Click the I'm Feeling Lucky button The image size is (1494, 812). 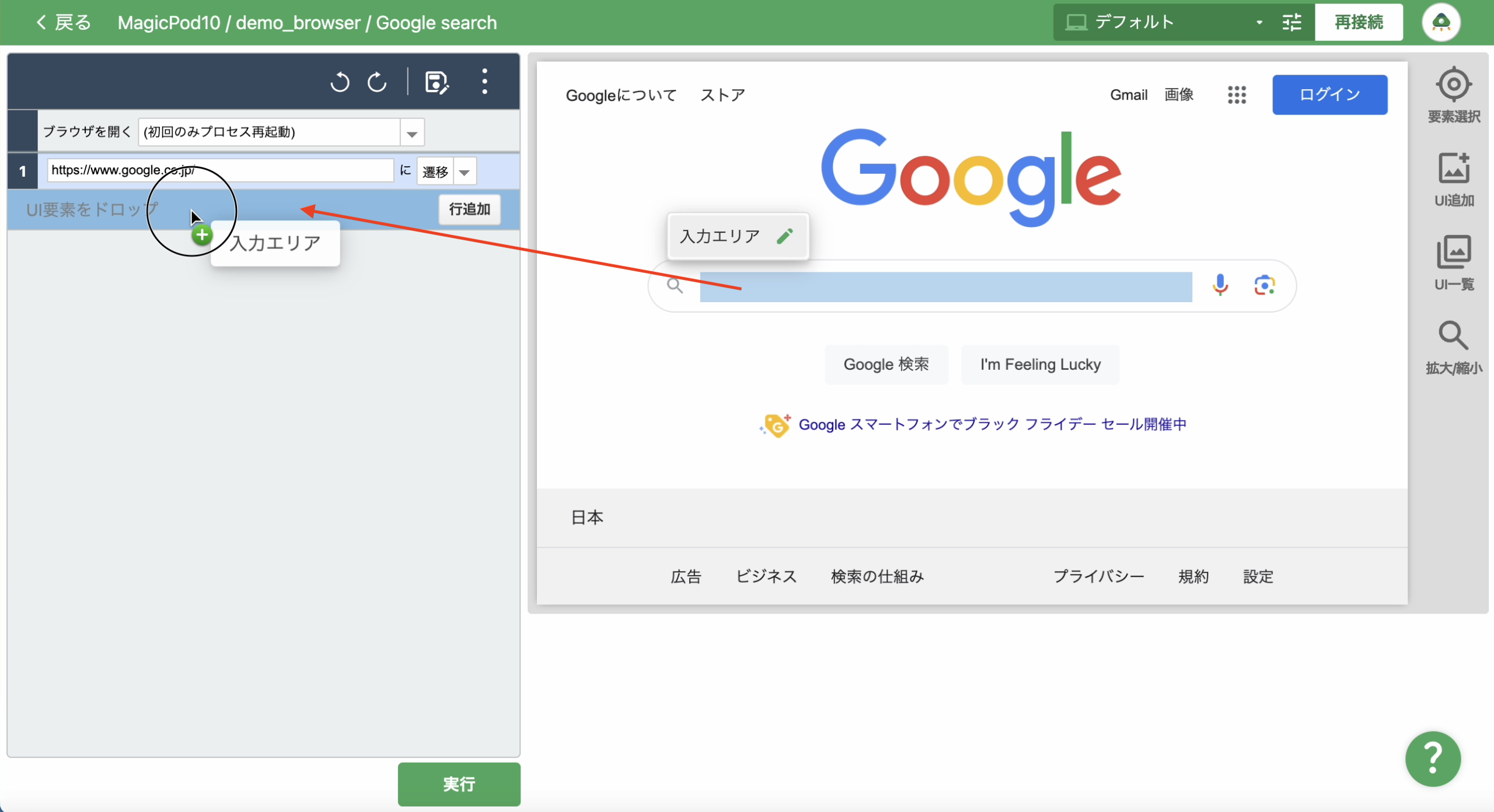coord(1040,365)
